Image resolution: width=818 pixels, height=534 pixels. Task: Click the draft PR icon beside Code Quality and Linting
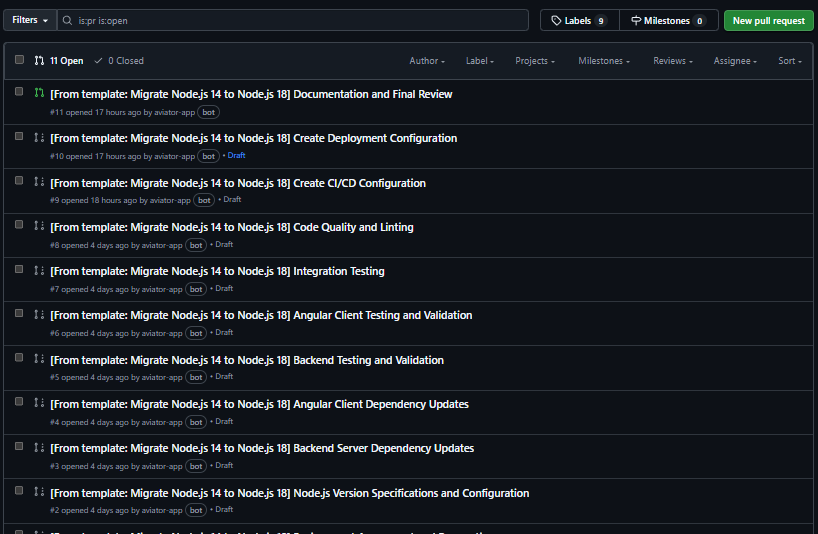point(39,226)
